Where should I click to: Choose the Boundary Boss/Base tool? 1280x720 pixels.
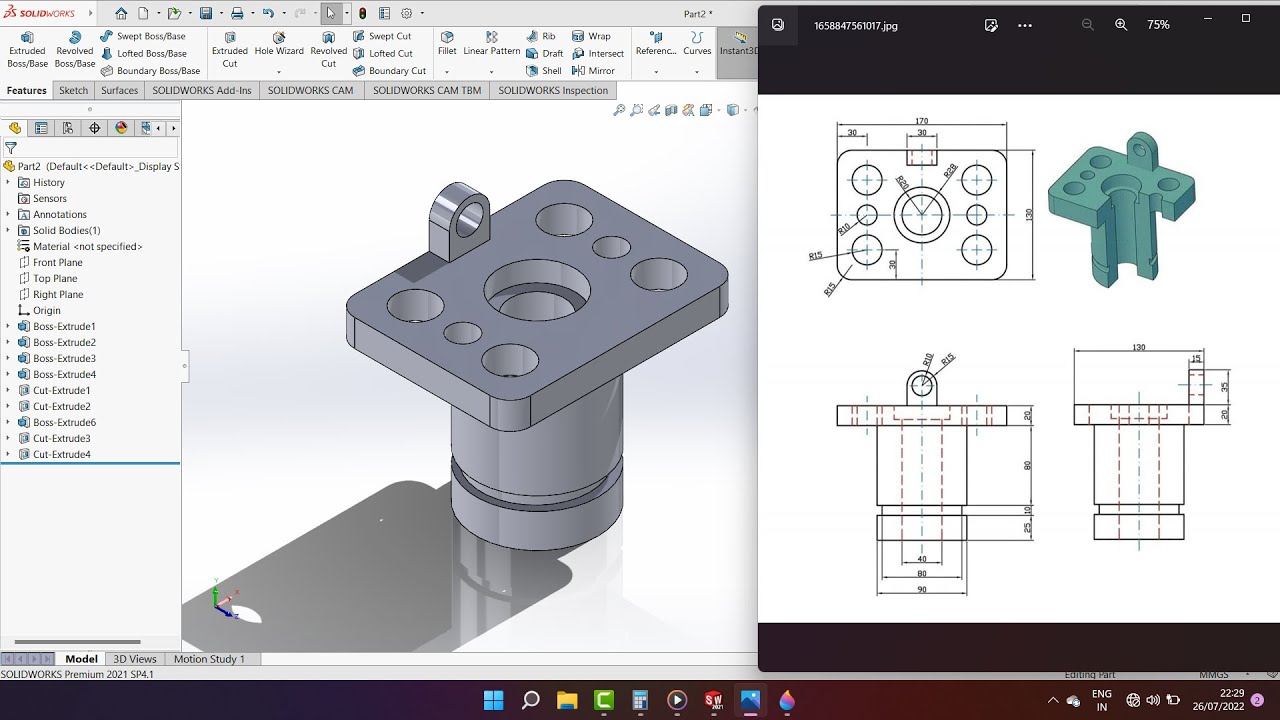[150, 71]
